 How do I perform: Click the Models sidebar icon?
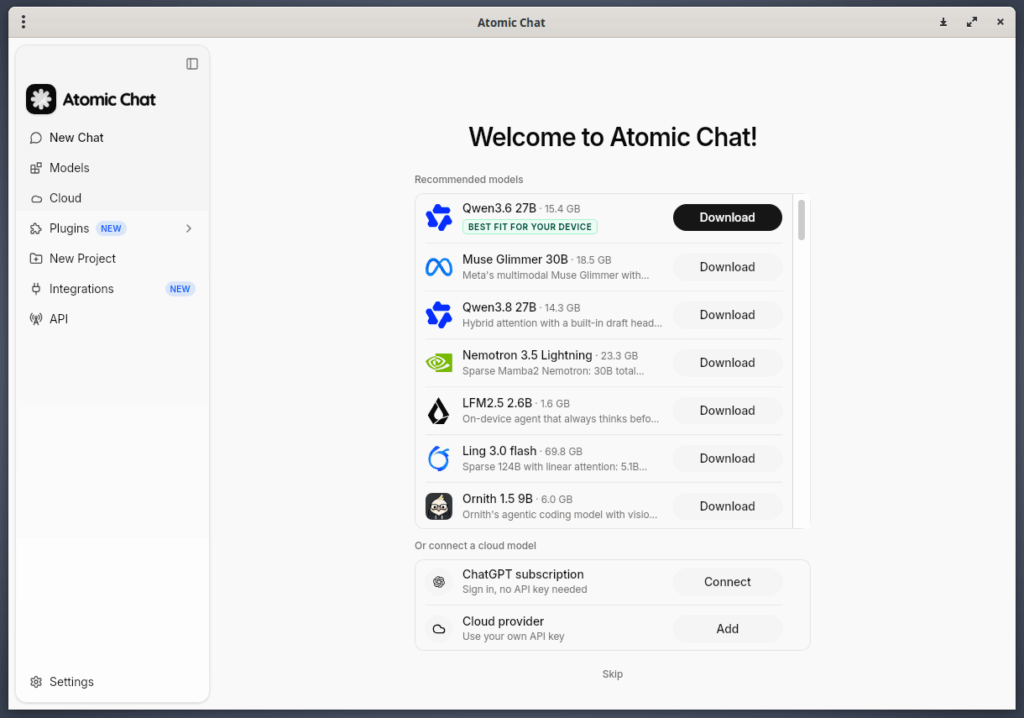[36, 168]
